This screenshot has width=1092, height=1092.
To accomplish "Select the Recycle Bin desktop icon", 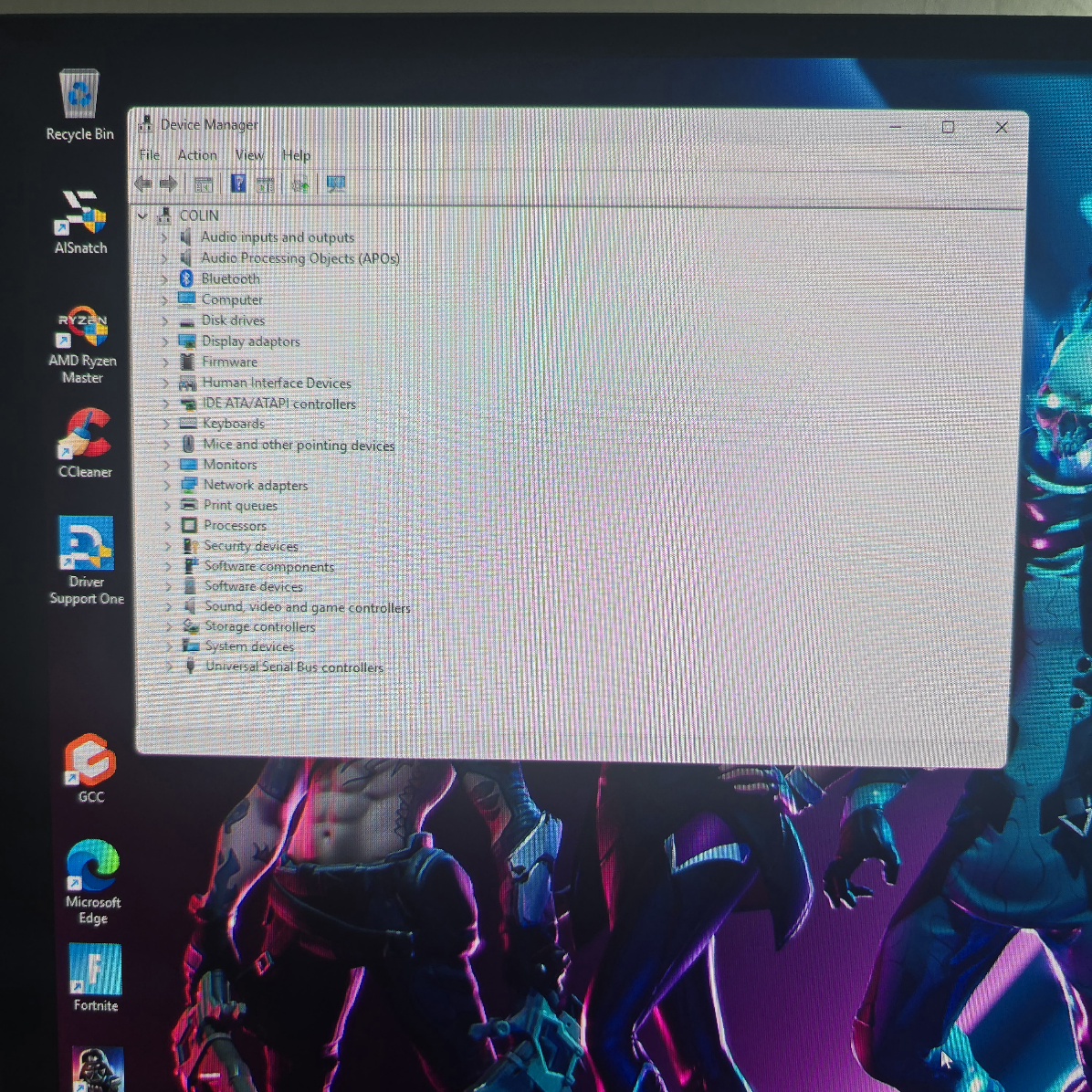I will pyautogui.click(x=79, y=105).
